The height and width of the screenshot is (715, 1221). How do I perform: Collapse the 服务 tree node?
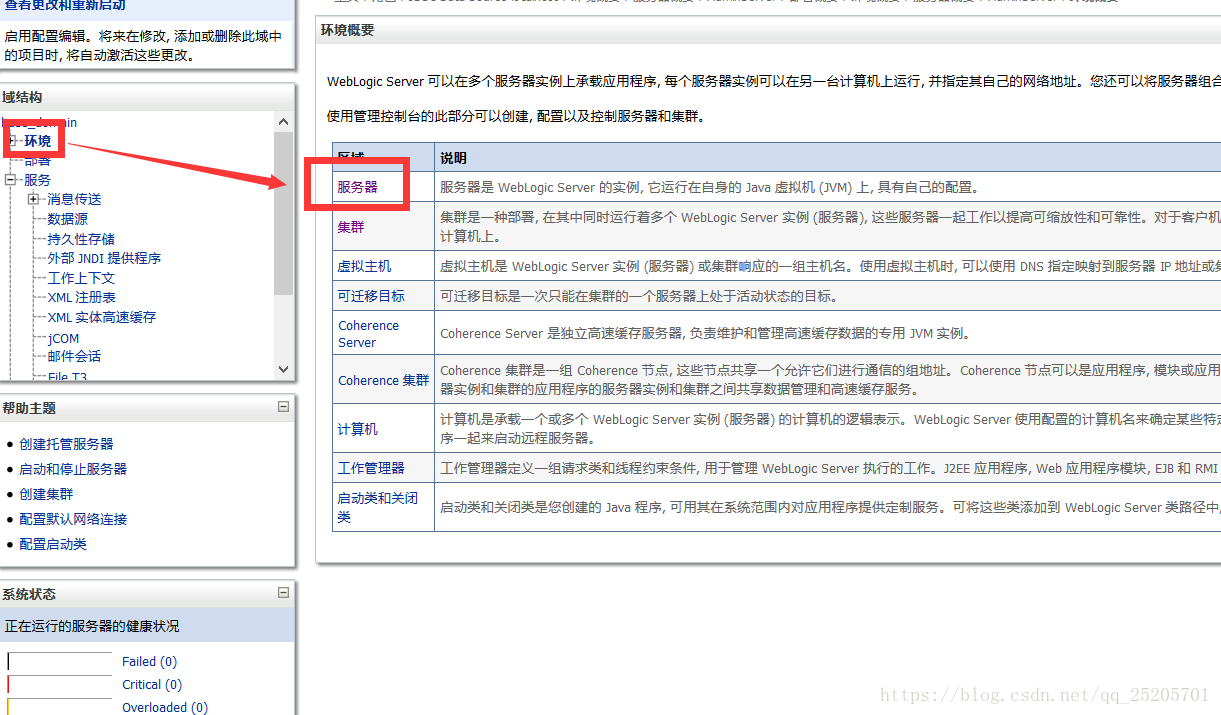12,180
